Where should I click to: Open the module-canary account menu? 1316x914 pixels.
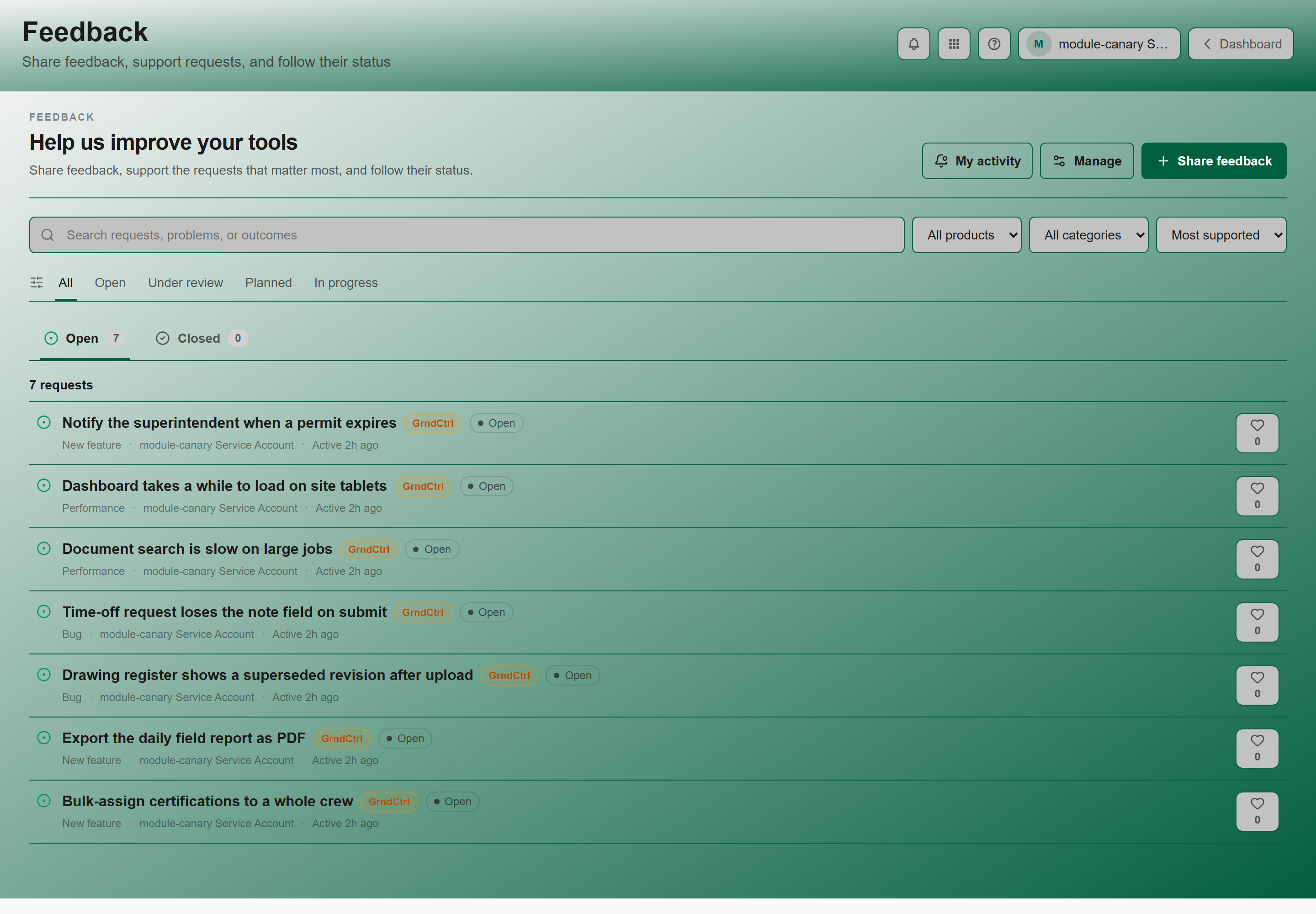click(x=1099, y=44)
